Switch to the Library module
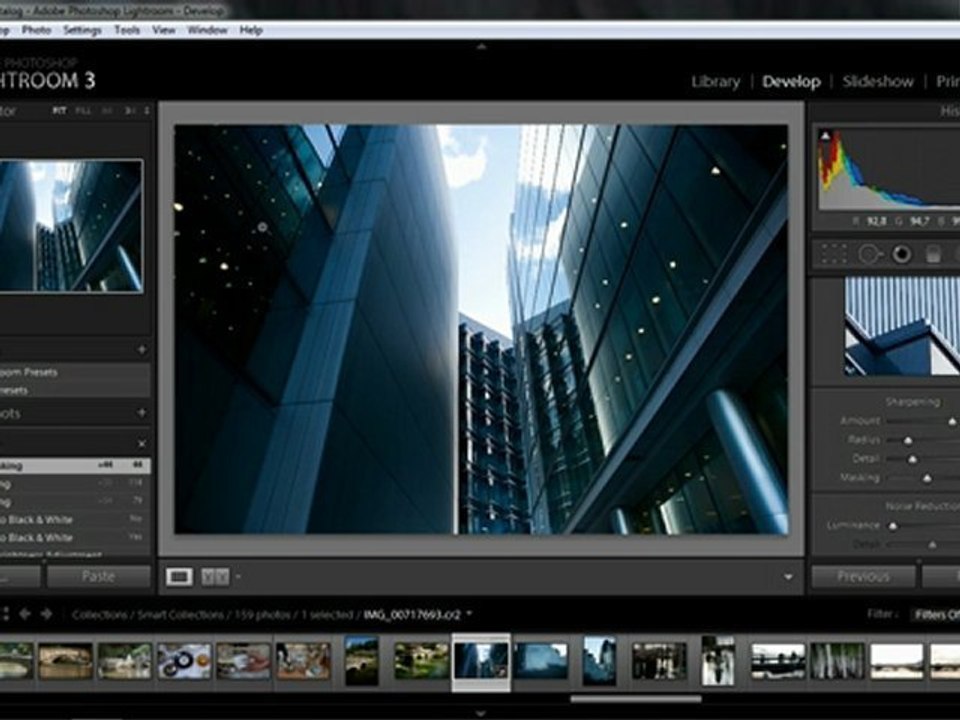 pyautogui.click(x=715, y=81)
